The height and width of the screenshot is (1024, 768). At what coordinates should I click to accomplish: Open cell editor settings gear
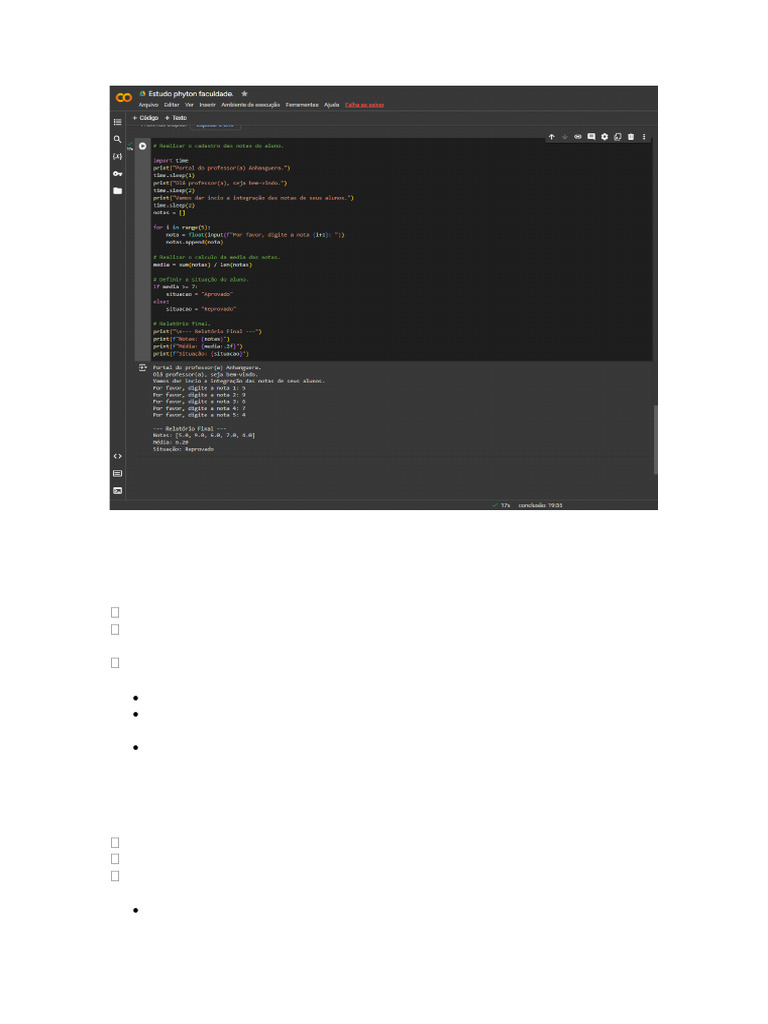click(x=605, y=137)
